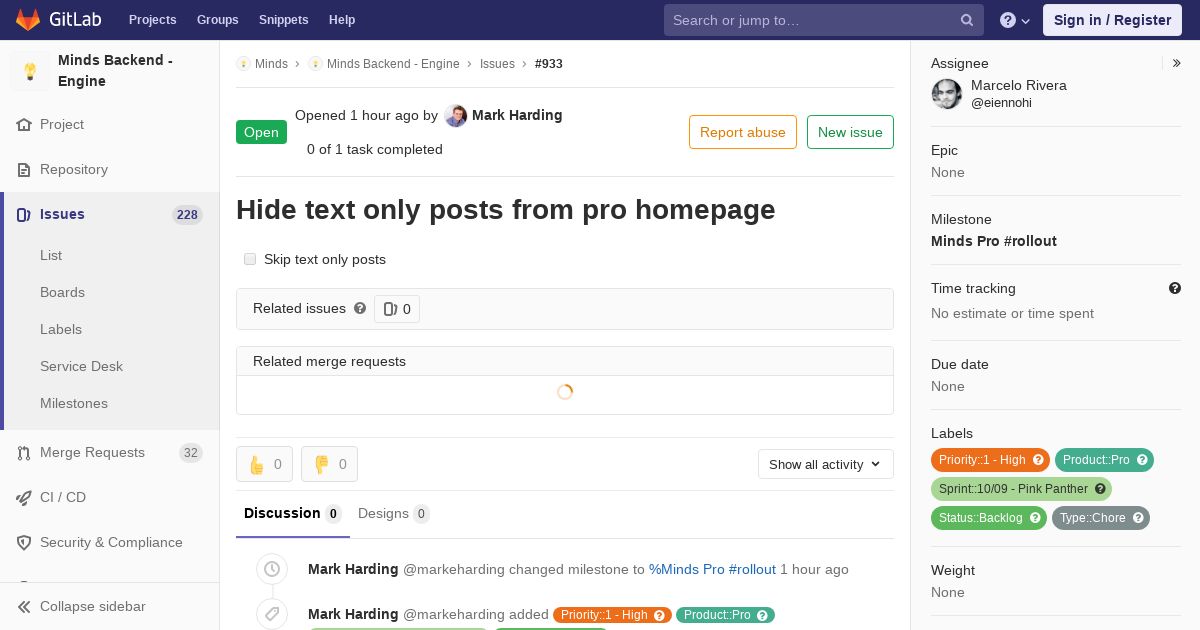Viewport: 1200px width, 630px height.
Task: Click the Repository file icon
Action: point(24,170)
